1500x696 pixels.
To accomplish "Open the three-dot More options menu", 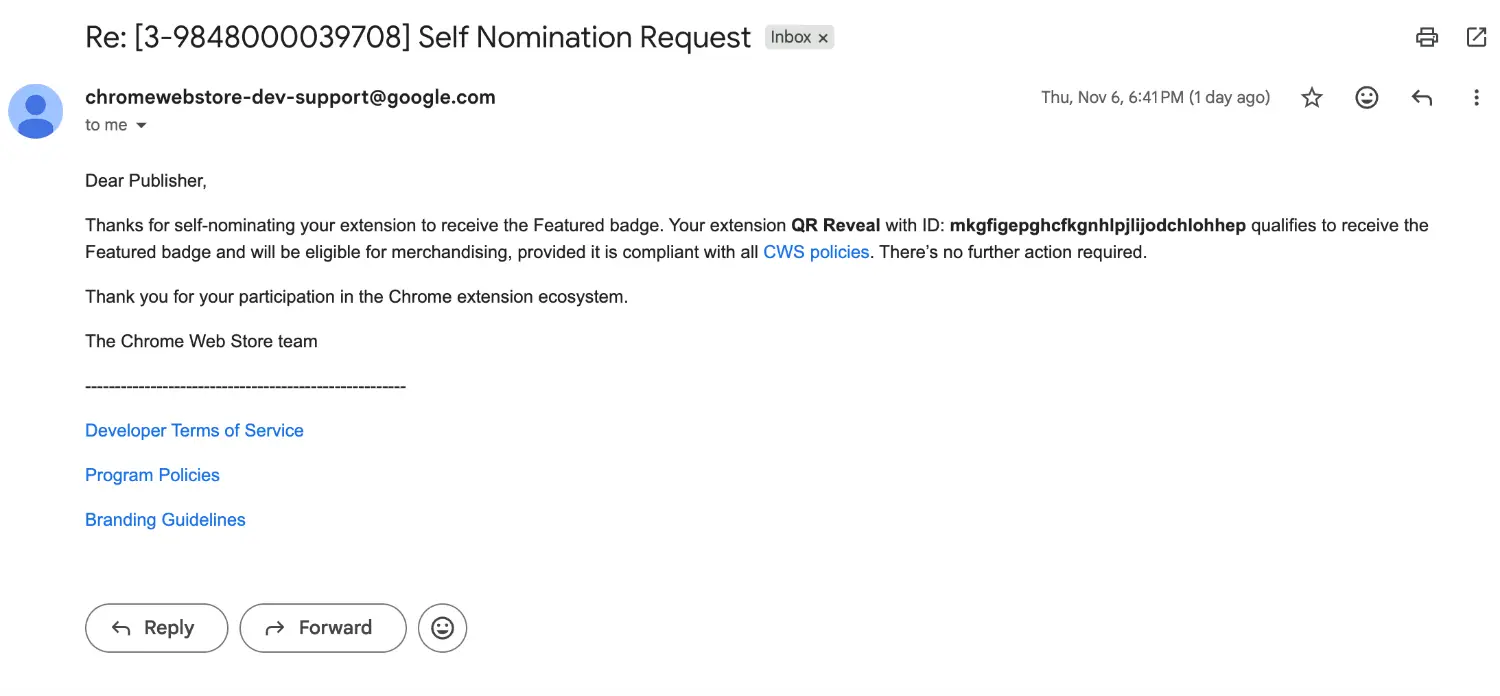I will coord(1476,97).
